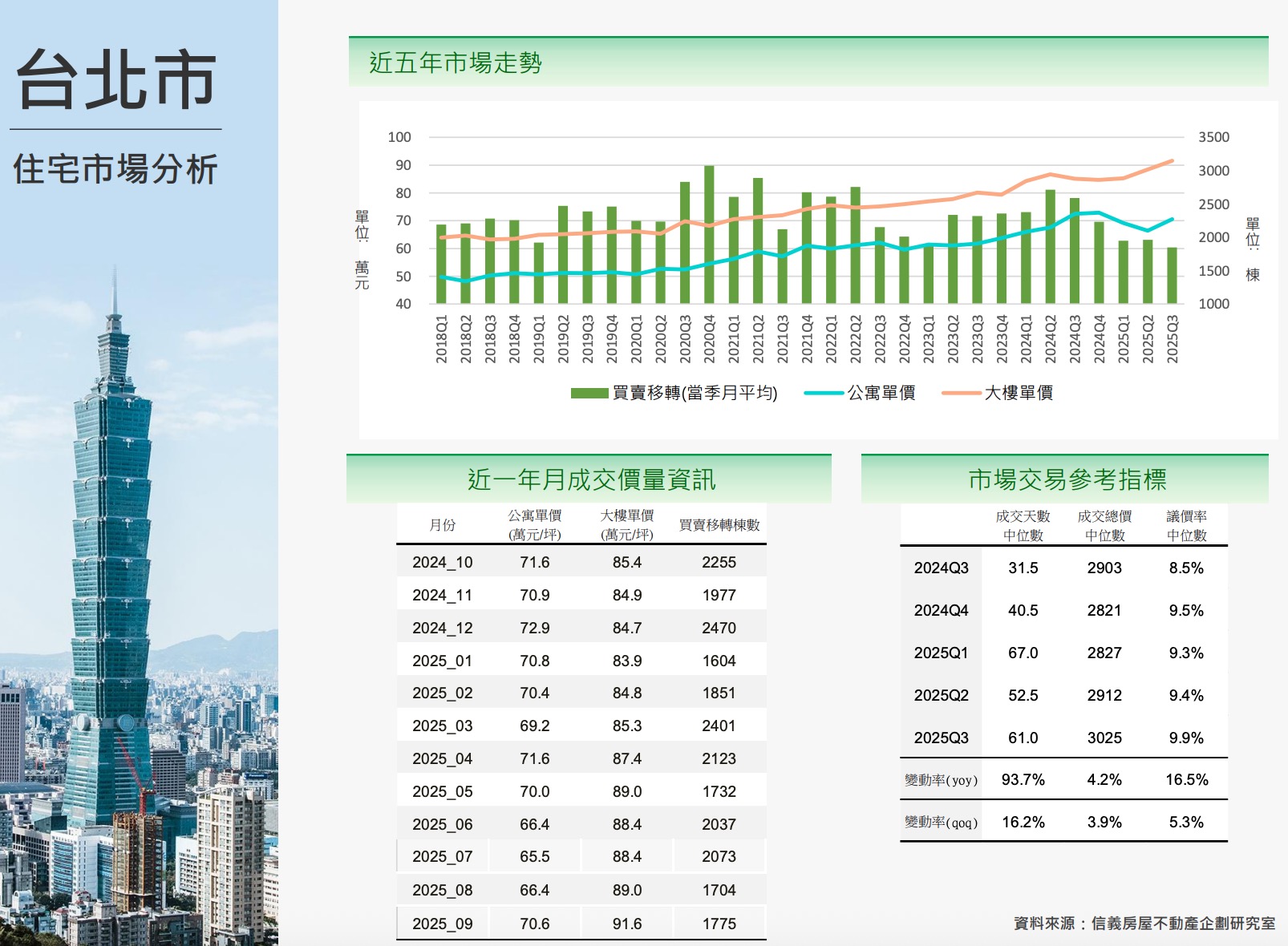Click the orange 大樓單價 legend line
The width and height of the screenshot is (1288, 946).
[x=961, y=393]
